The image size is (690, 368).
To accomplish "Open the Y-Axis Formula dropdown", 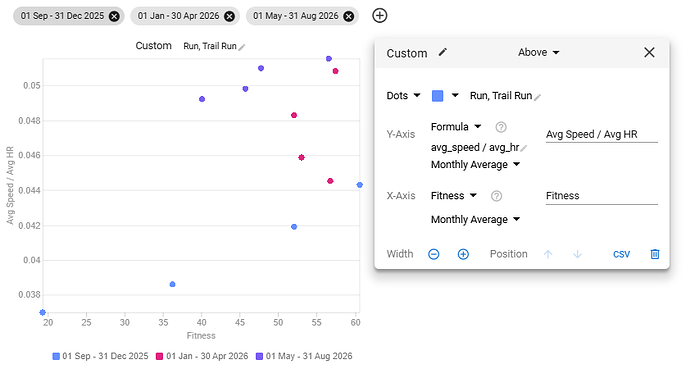I will pos(456,127).
